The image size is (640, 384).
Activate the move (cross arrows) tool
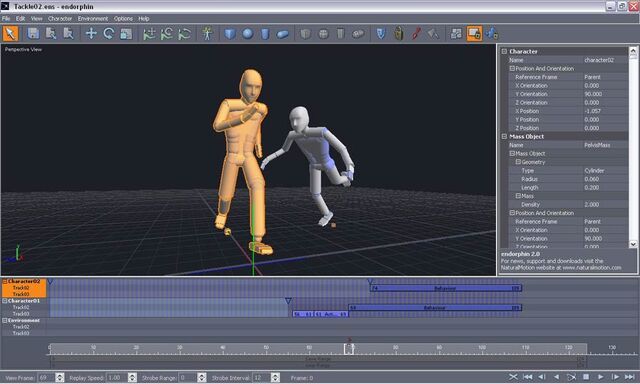coord(91,33)
